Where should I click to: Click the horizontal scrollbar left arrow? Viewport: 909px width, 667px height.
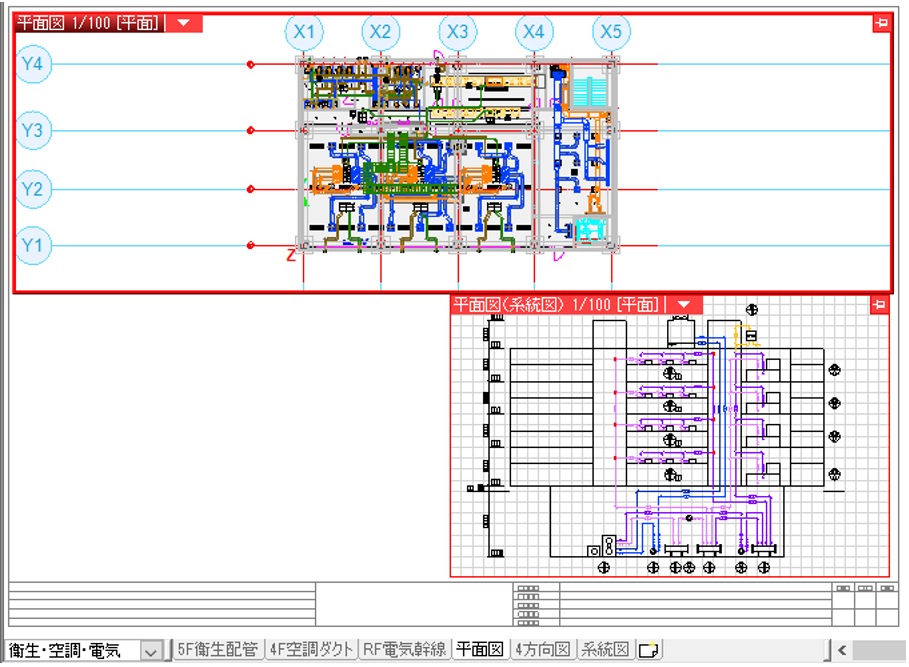(842, 650)
